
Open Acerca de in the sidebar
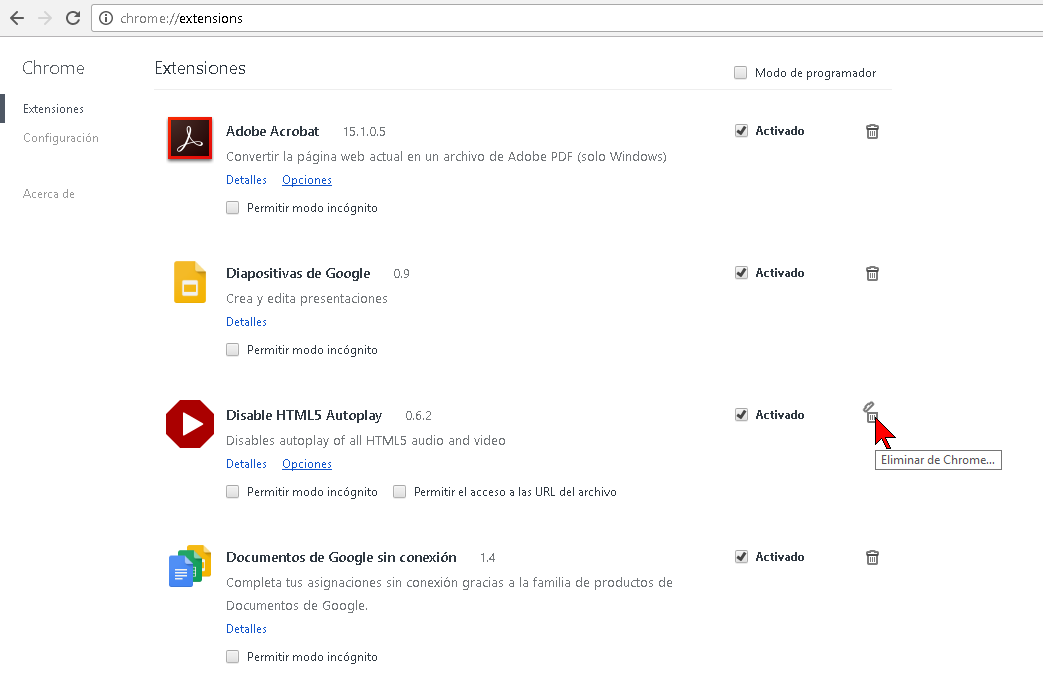pos(49,194)
